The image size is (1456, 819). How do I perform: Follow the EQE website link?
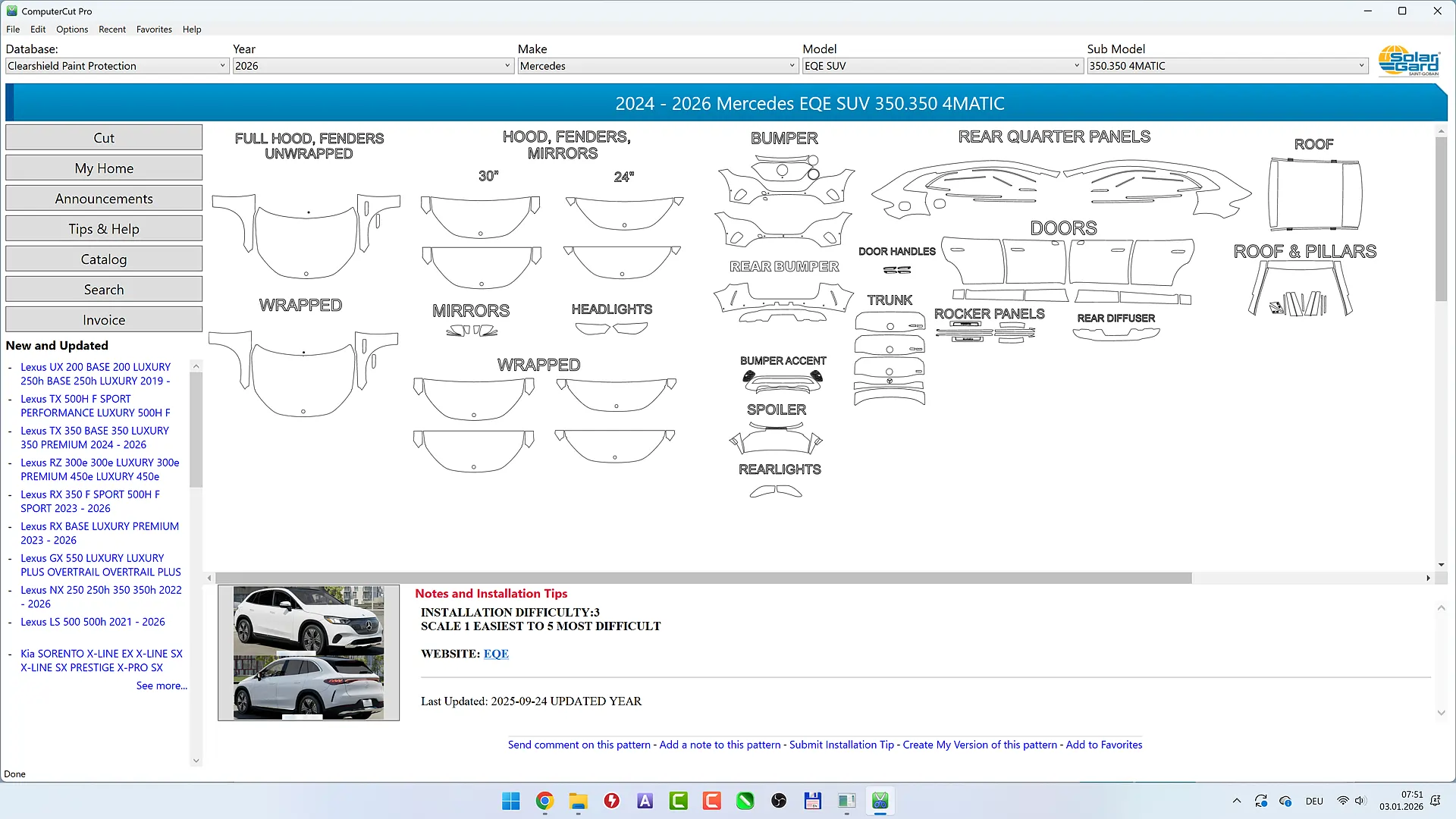click(x=496, y=654)
